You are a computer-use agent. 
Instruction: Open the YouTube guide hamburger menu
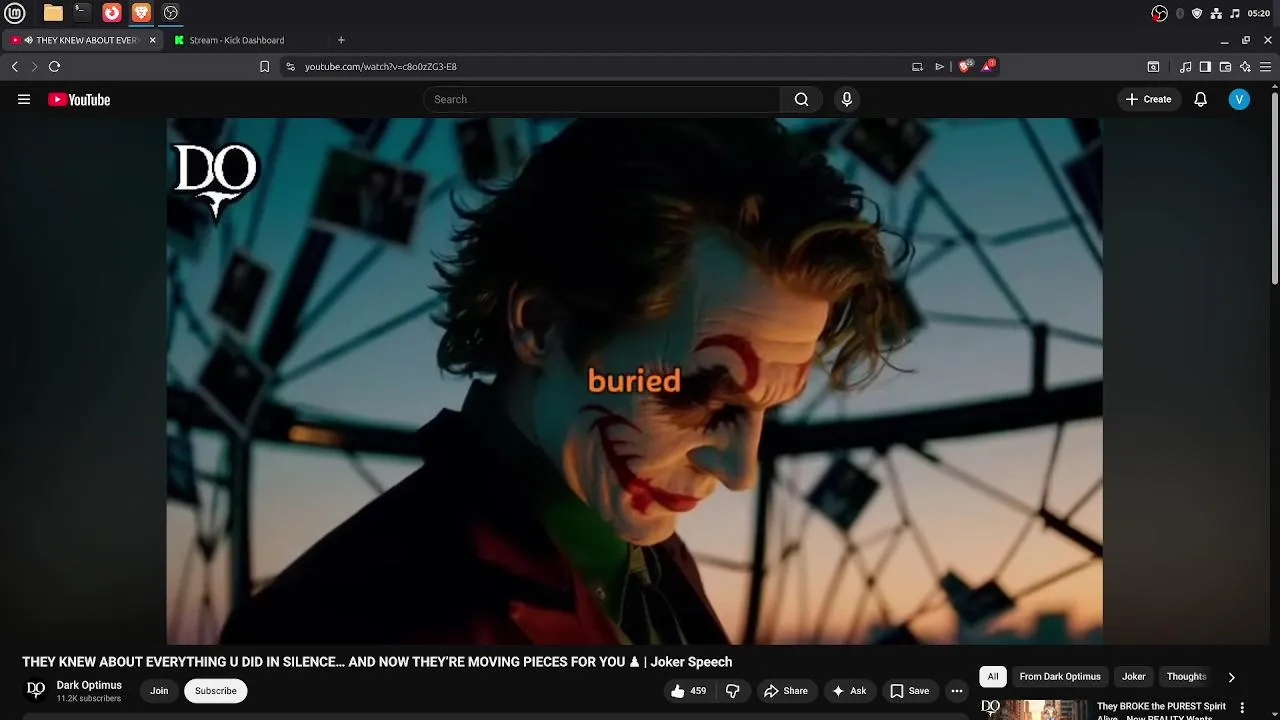point(24,99)
